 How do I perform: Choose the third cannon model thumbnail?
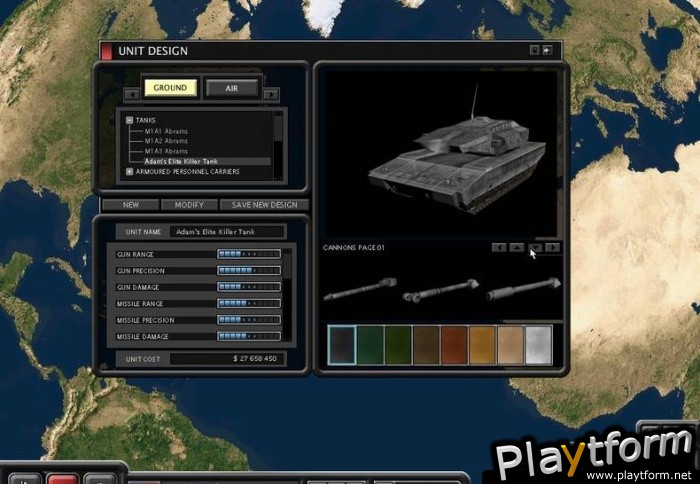pyautogui.click(x=523, y=289)
